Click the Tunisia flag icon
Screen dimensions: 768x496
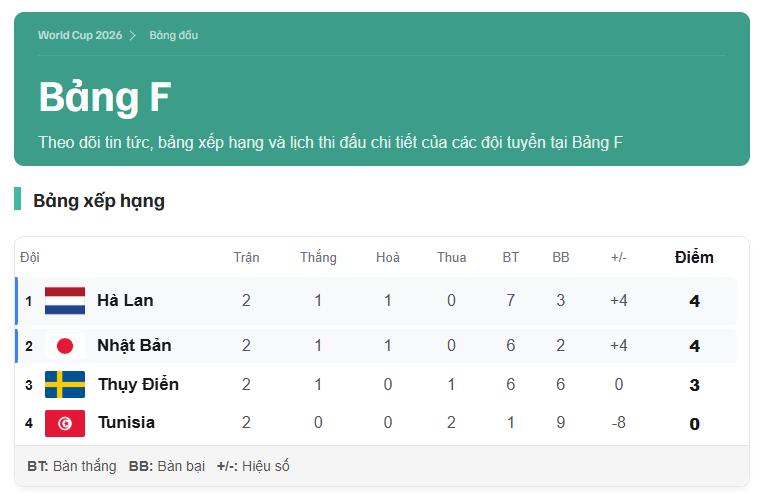pyautogui.click(x=65, y=423)
